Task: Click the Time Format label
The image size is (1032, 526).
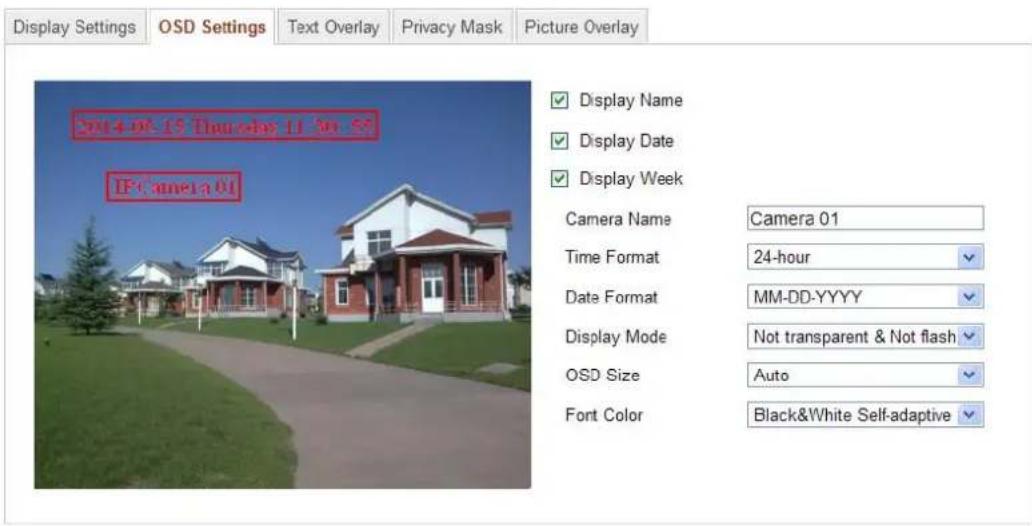Action: 611,257
